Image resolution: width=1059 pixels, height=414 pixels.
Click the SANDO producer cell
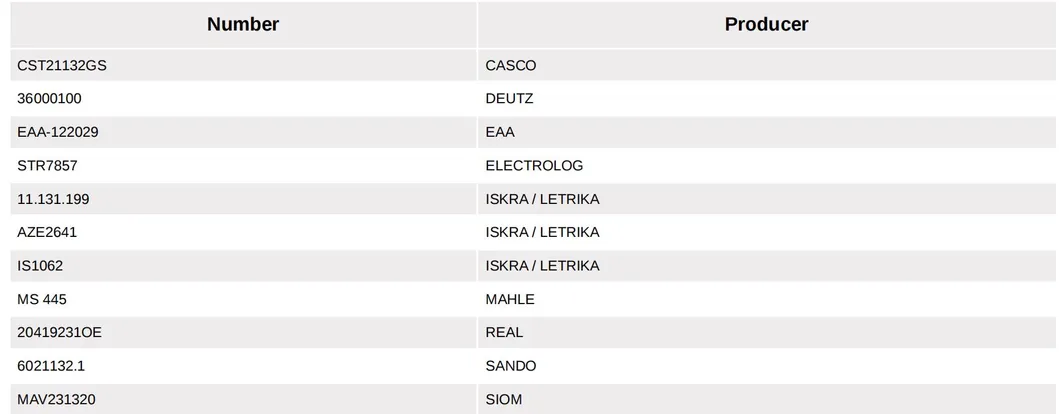tap(511, 366)
